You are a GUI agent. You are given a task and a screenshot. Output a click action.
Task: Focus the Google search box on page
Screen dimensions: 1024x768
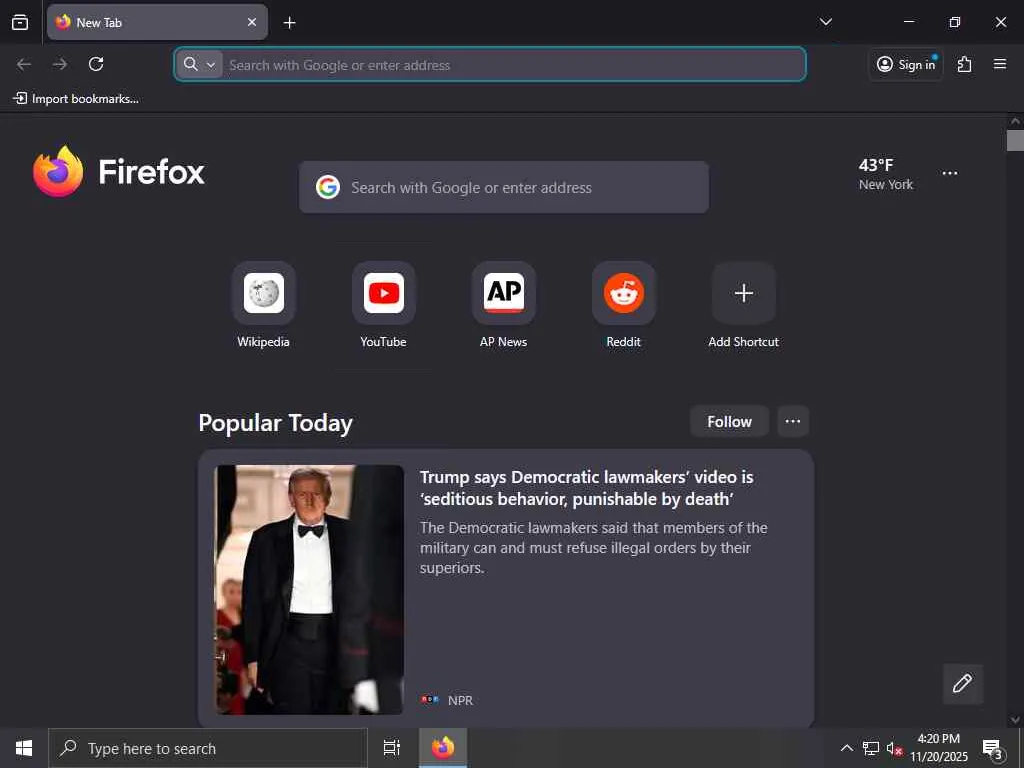(x=504, y=187)
